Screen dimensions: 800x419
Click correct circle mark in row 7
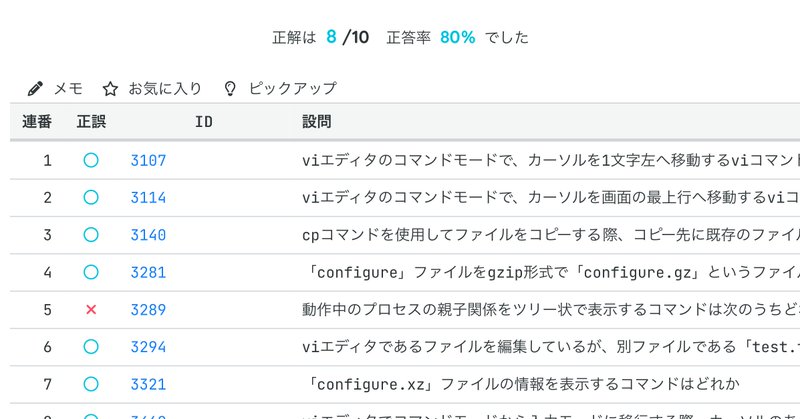[x=91, y=383]
